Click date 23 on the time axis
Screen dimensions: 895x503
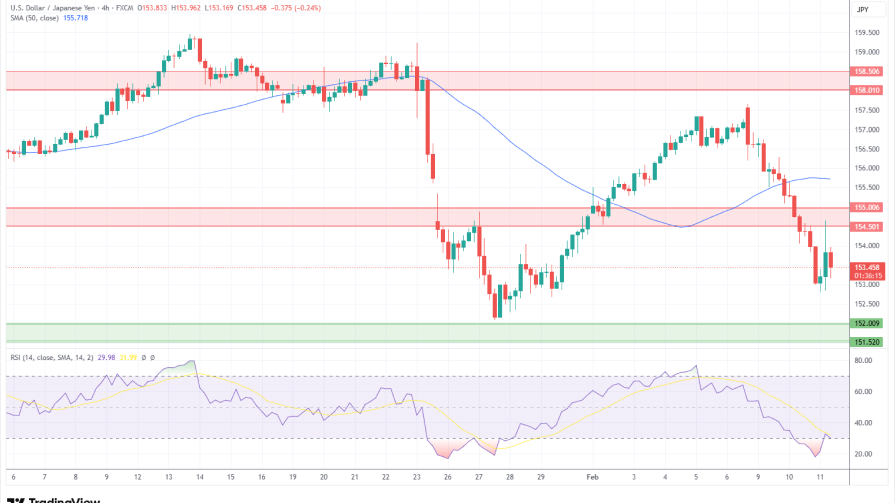[417, 477]
